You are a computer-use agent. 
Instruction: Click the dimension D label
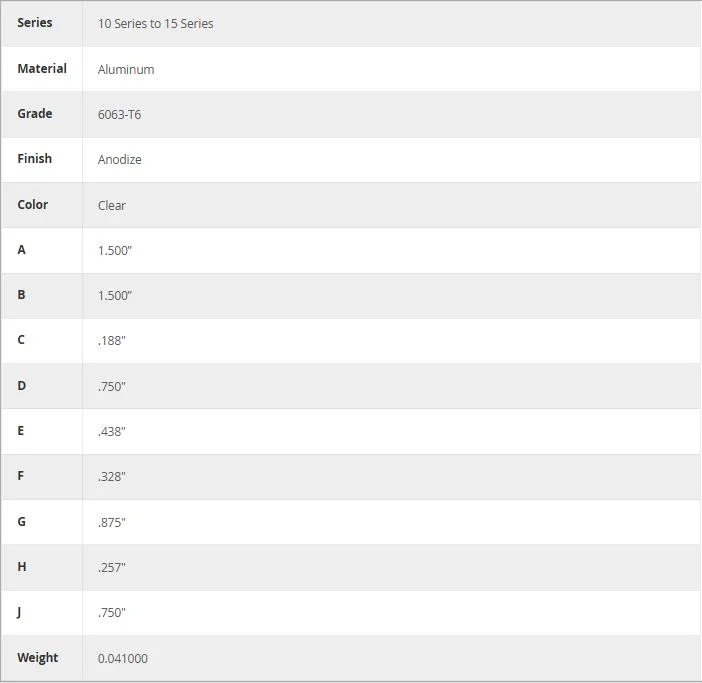pyautogui.click(x=21, y=386)
